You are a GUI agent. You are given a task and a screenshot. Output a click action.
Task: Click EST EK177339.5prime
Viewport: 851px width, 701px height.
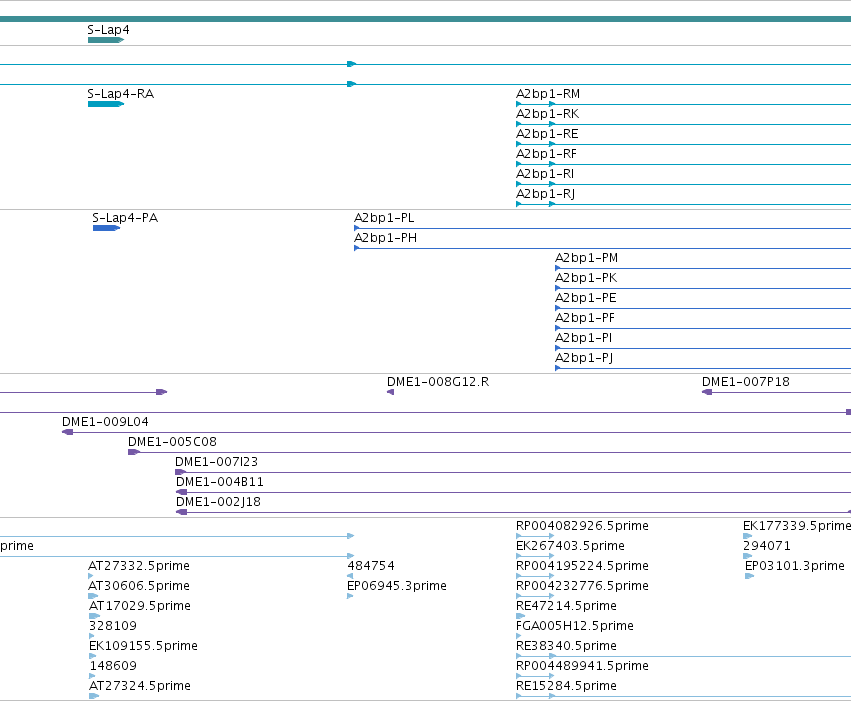[797, 526]
